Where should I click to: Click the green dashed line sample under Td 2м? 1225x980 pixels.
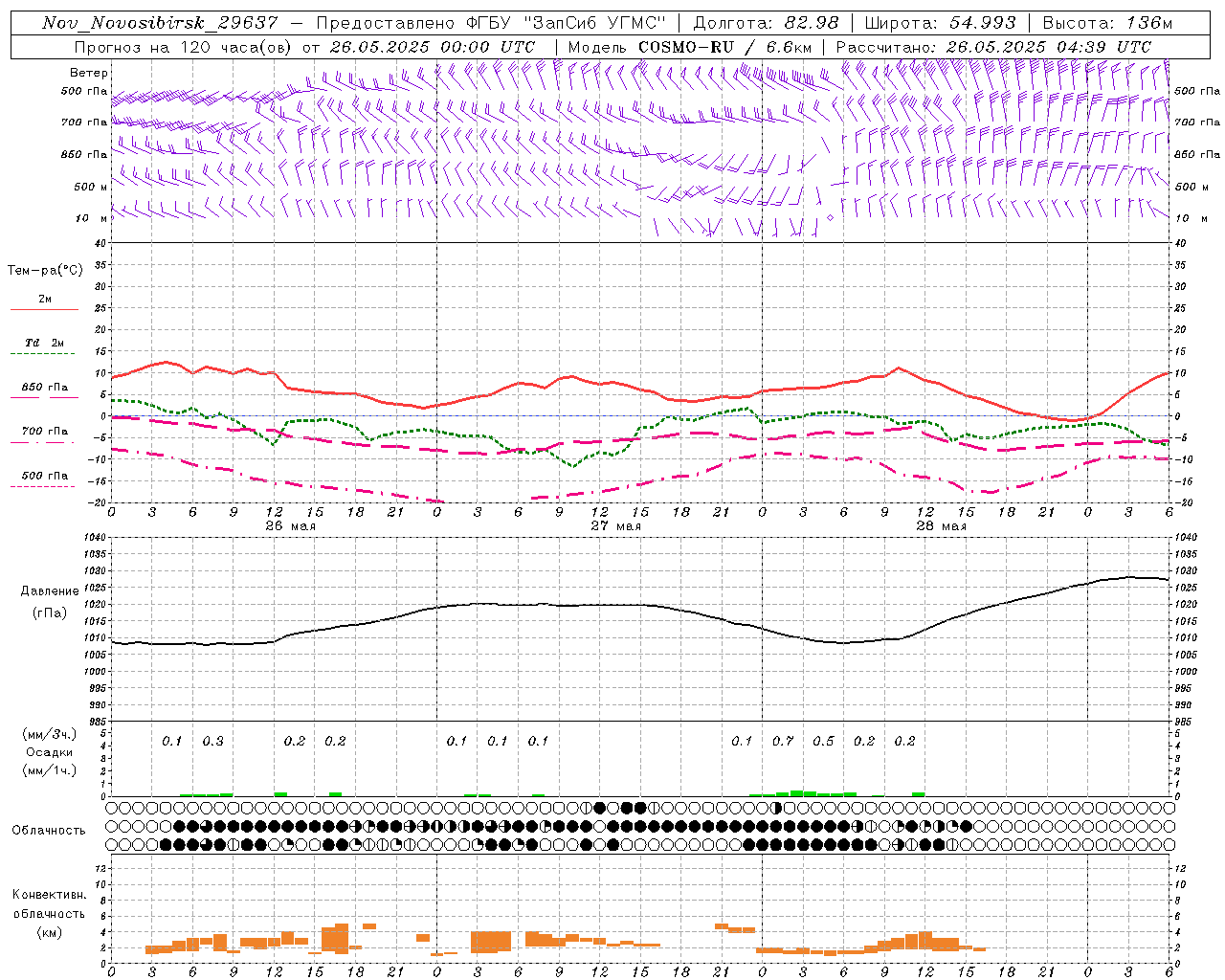click(x=42, y=354)
